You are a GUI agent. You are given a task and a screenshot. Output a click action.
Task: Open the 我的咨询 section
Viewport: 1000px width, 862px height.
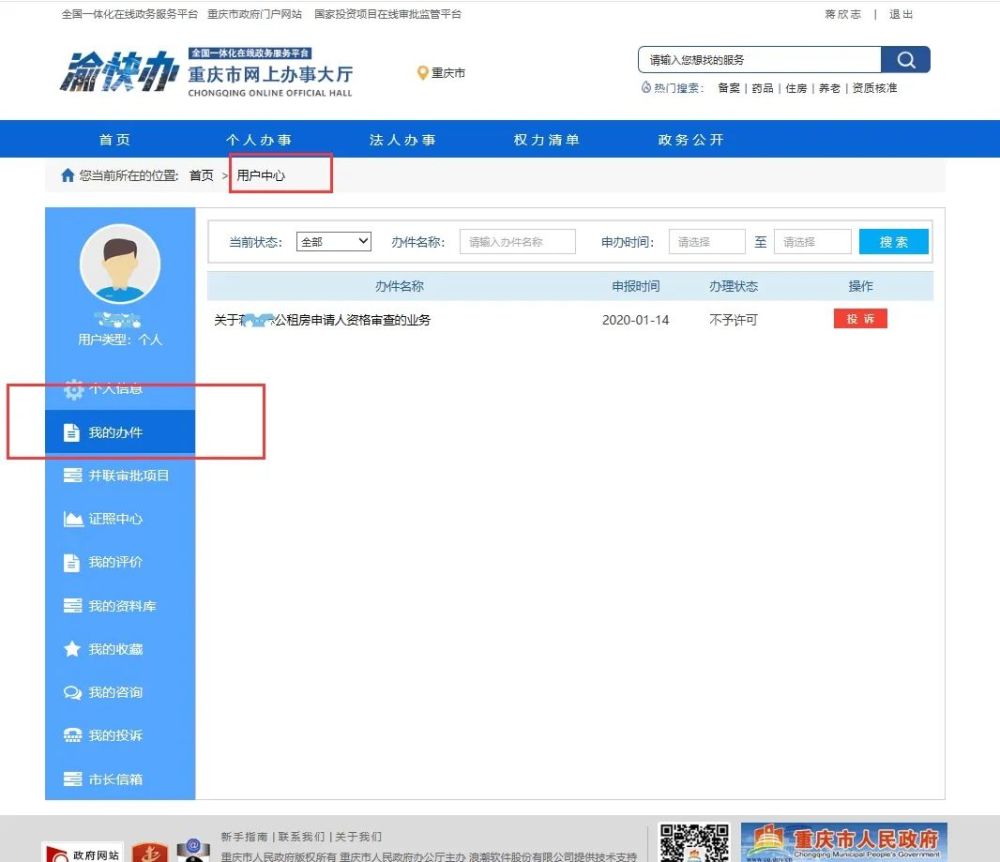tap(111, 692)
